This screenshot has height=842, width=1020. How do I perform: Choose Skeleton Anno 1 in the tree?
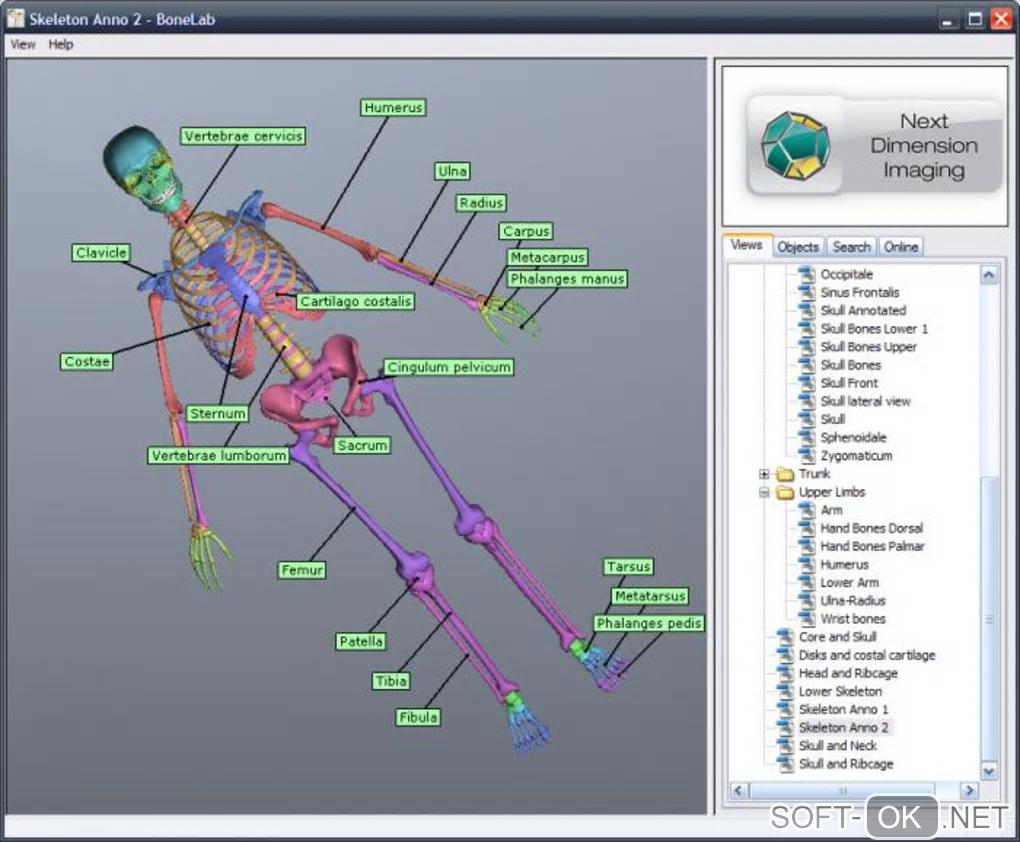pyautogui.click(x=843, y=709)
